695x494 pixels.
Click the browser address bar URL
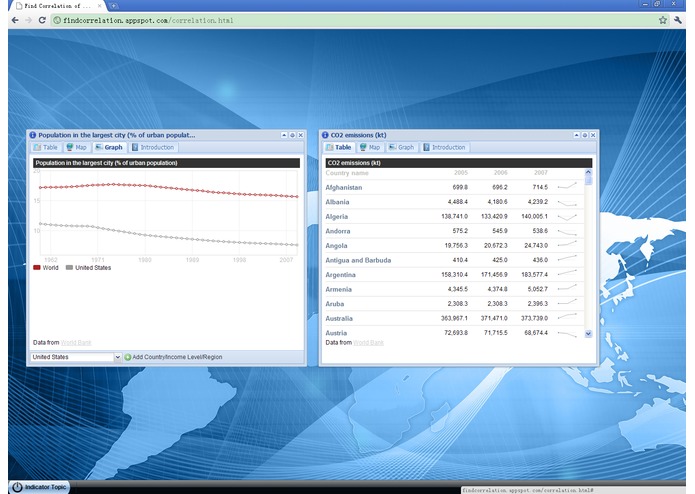click(x=148, y=20)
